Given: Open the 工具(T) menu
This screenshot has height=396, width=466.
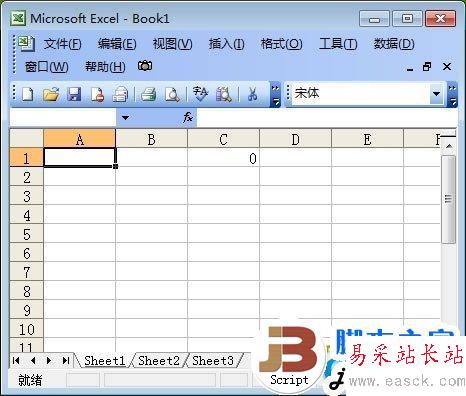Looking at the screenshot, I should 338,44.
